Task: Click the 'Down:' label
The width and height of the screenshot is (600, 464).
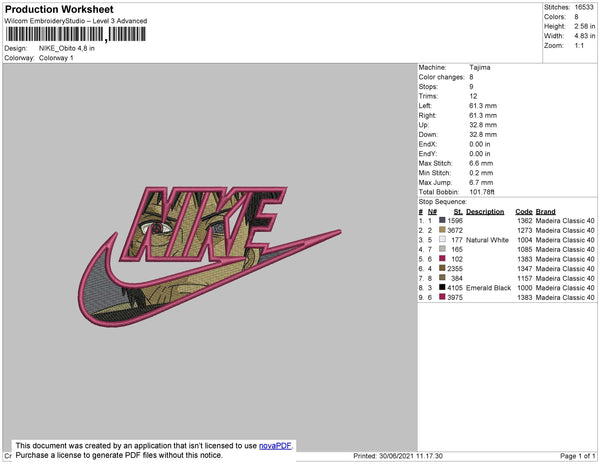Action: tap(428, 134)
